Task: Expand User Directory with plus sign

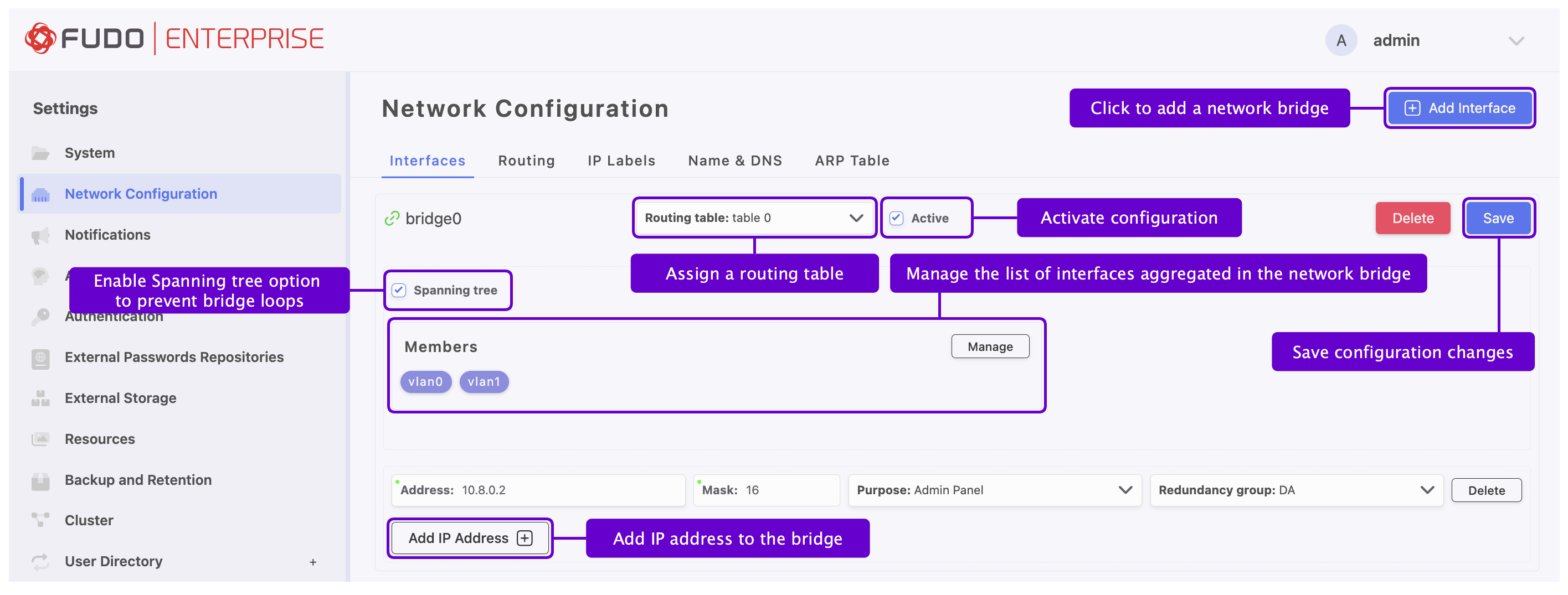Action: [313, 562]
